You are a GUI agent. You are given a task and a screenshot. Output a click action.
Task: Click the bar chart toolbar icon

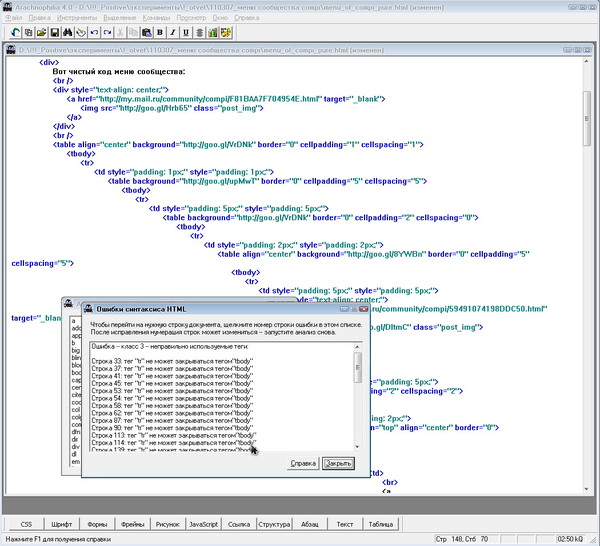pyautogui.click(x=212, y=33)
